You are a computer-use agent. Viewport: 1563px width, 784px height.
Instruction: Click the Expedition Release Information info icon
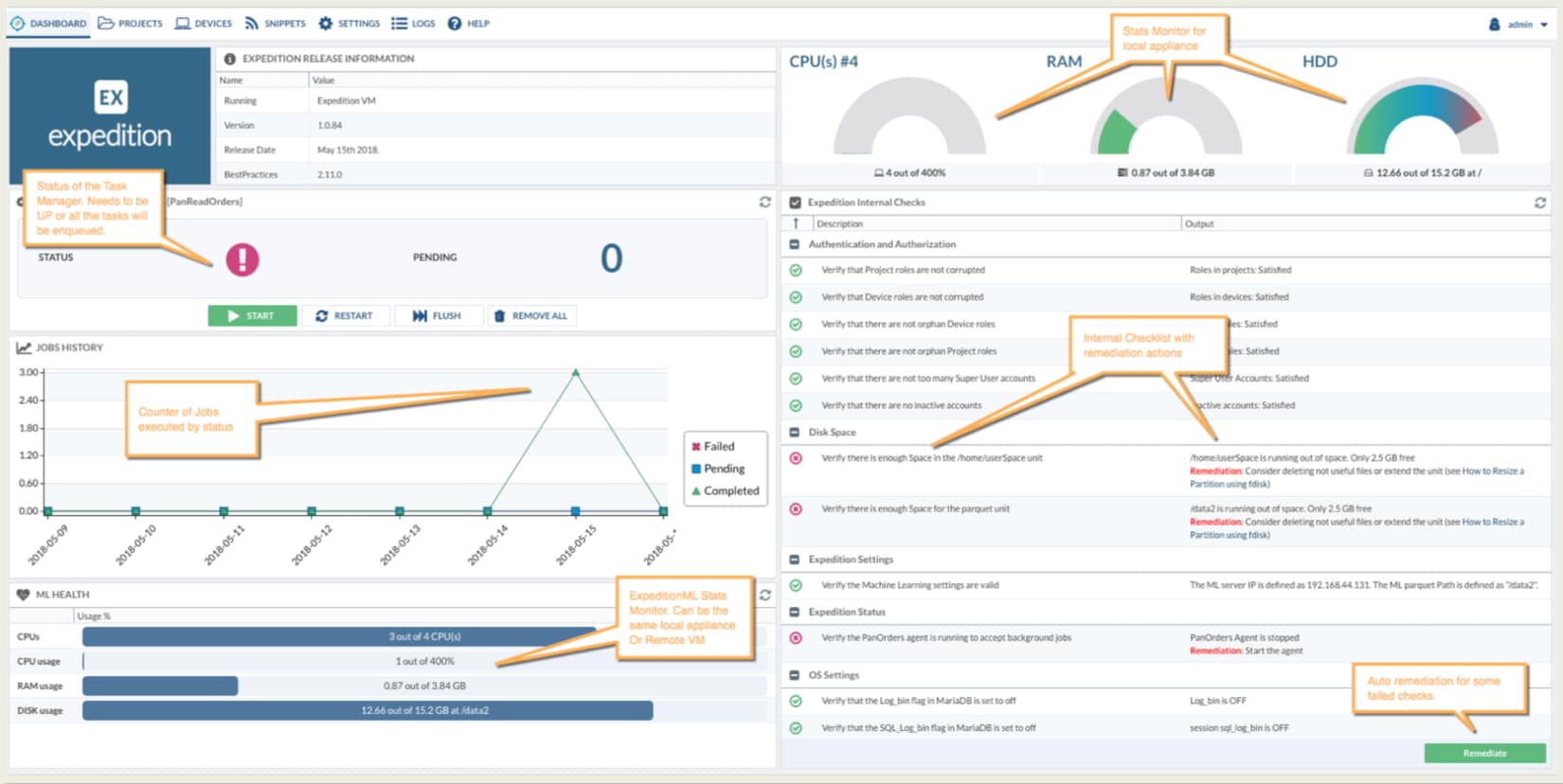(229, 59)
